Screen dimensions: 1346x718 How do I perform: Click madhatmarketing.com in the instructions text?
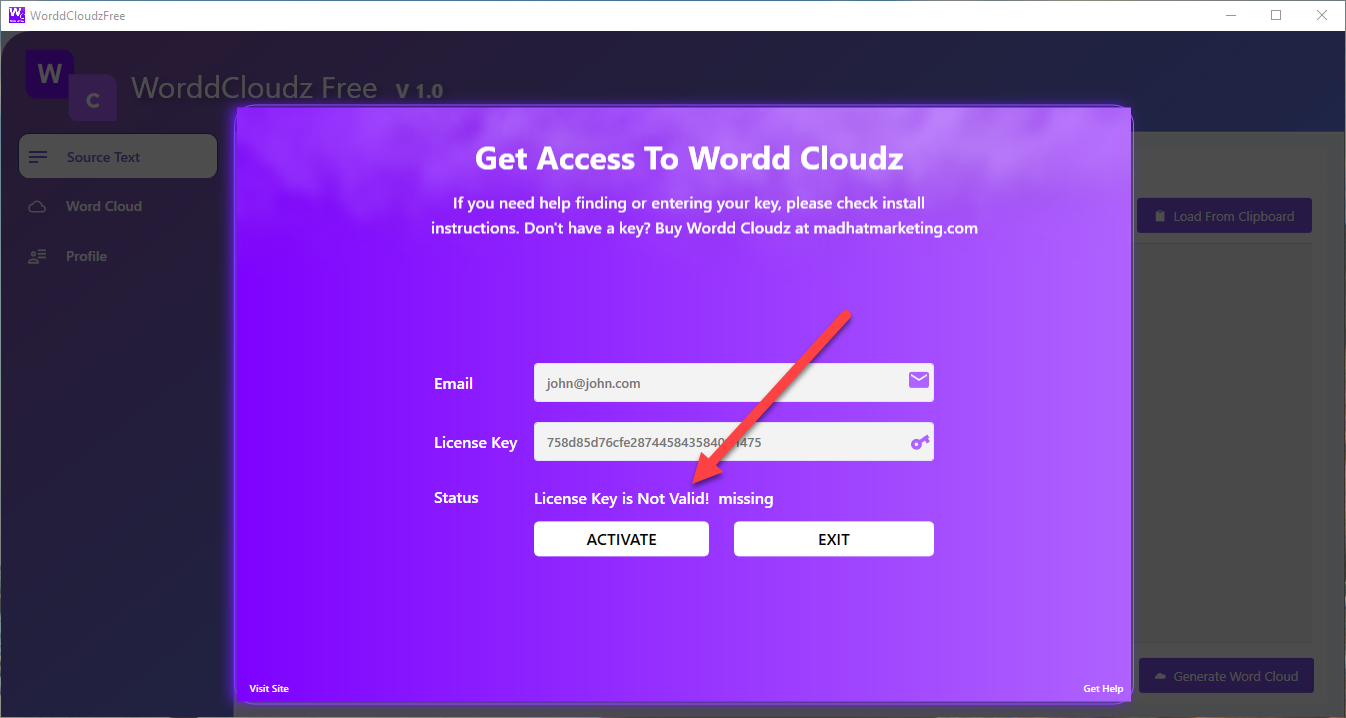[895, 228]
